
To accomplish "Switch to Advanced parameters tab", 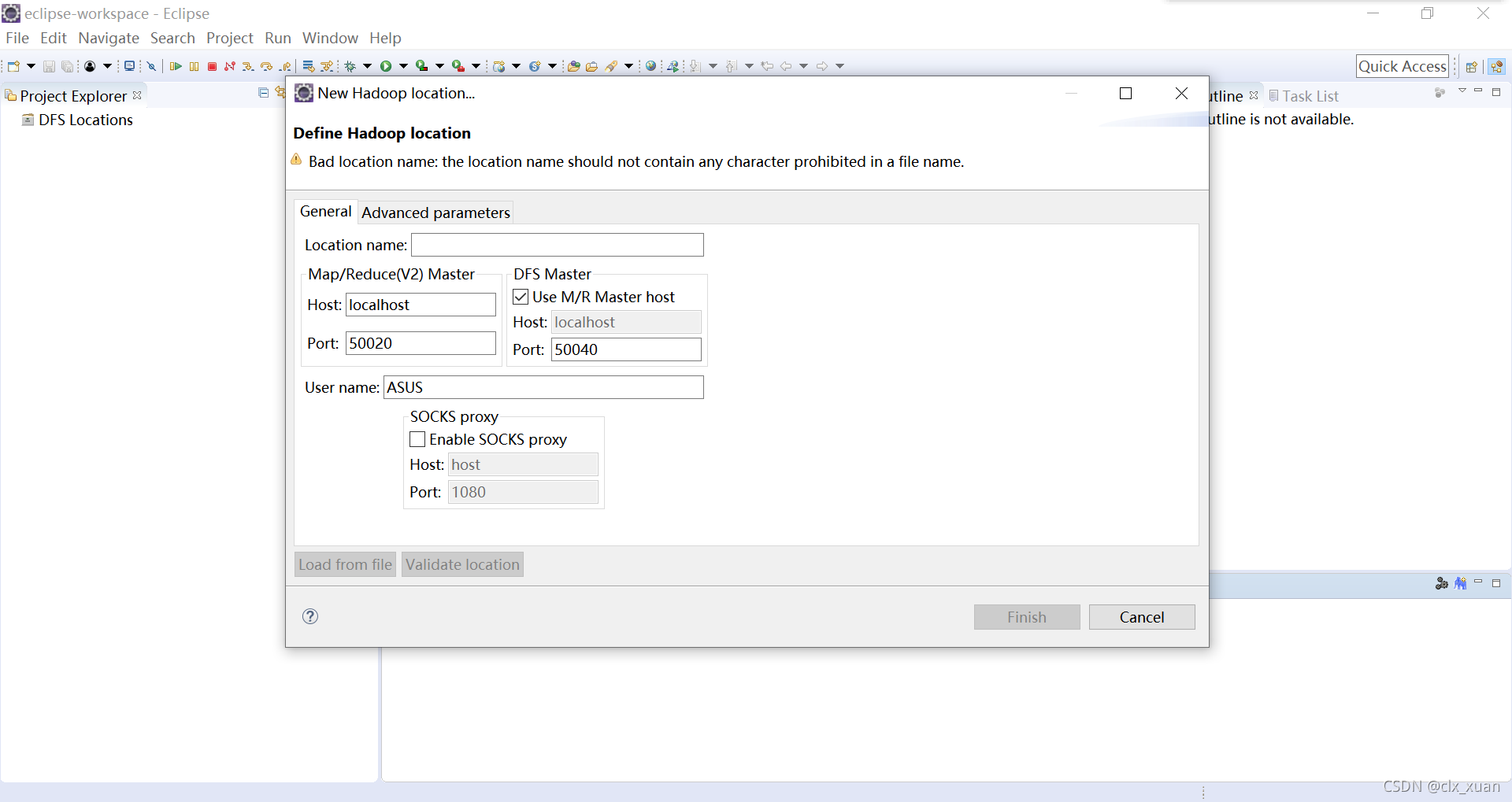I will tap(435, 213).
